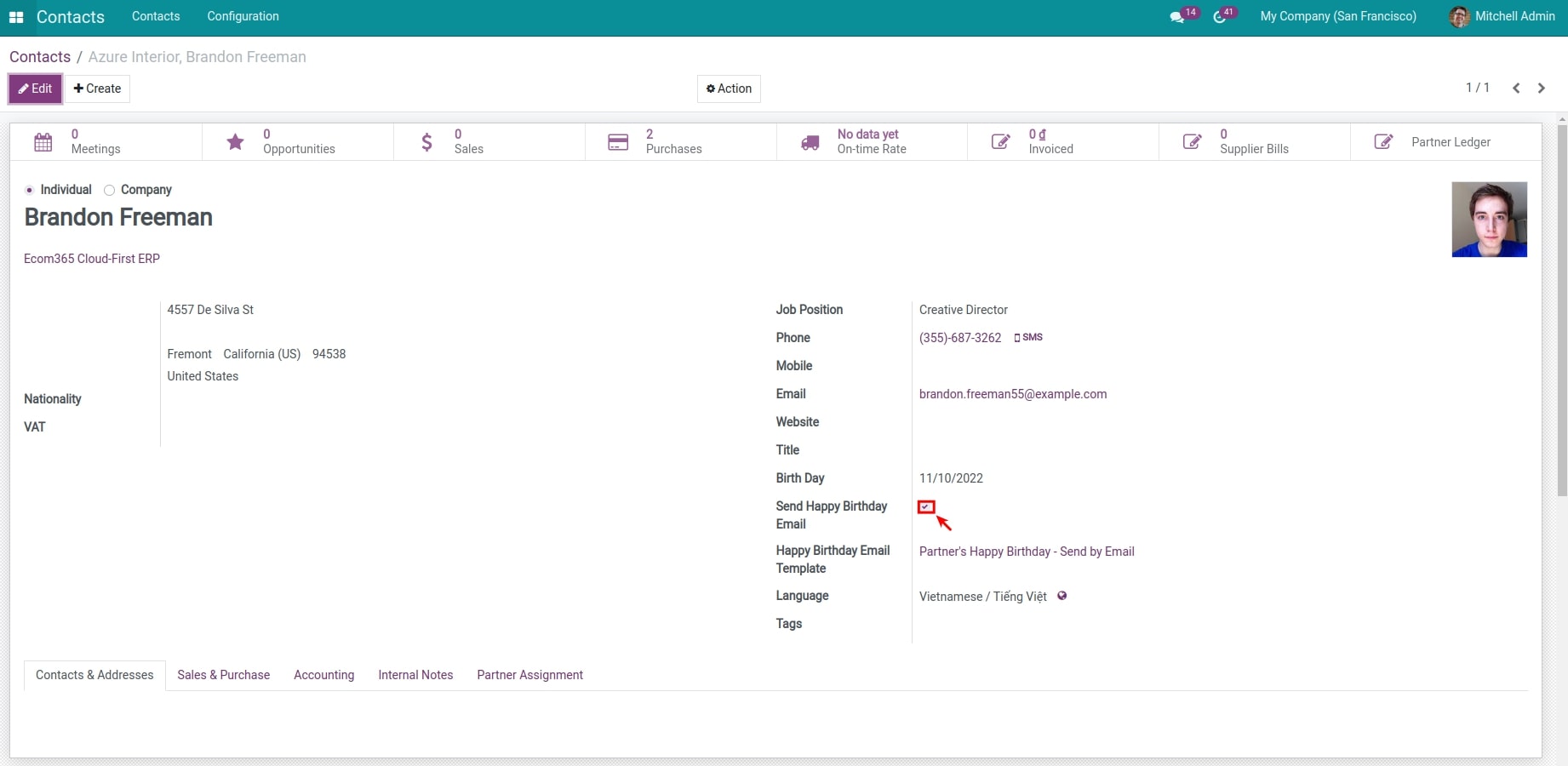Click the globe icon next to Vietnamese language
The height and width of the screenshot is (766, 1568).
[1061, 596]
